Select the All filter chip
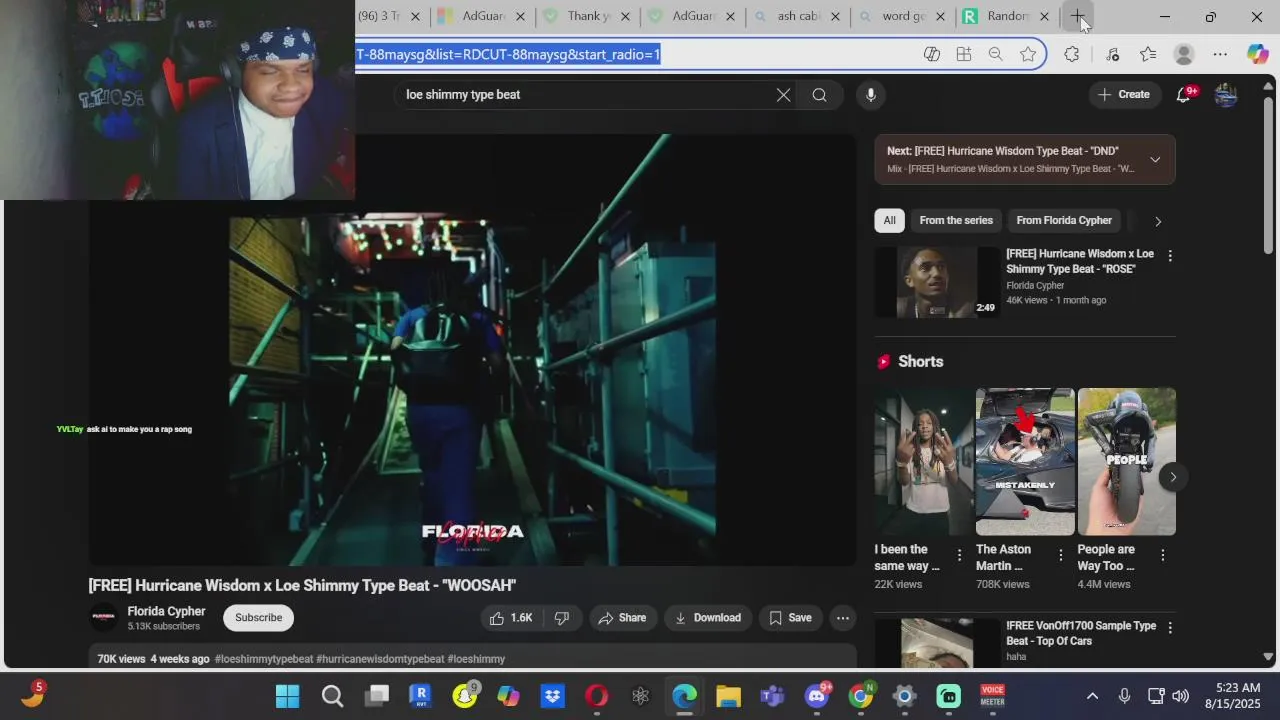1280x720 pixels. click(x=889, y=221)
